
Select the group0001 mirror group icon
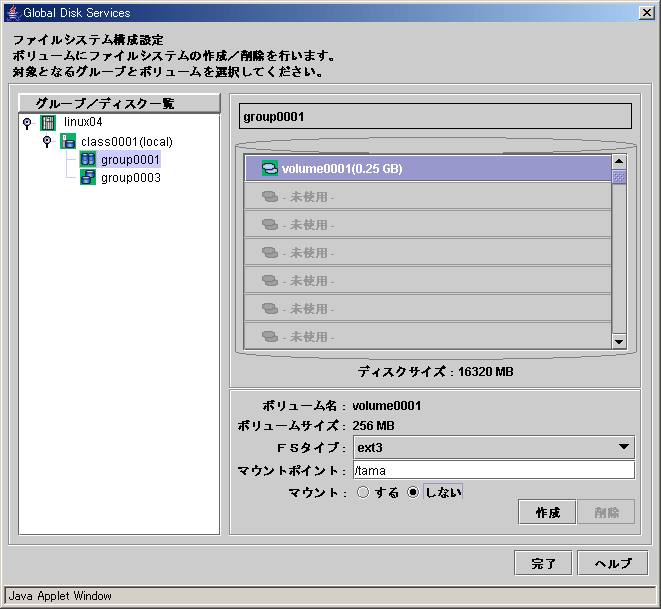88,159
